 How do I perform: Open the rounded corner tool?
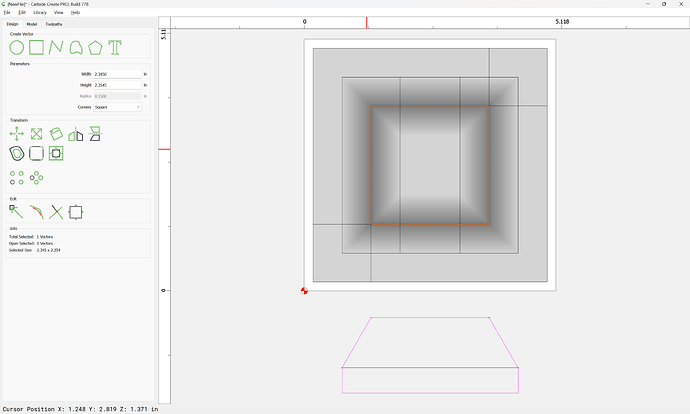click(37, 154)
